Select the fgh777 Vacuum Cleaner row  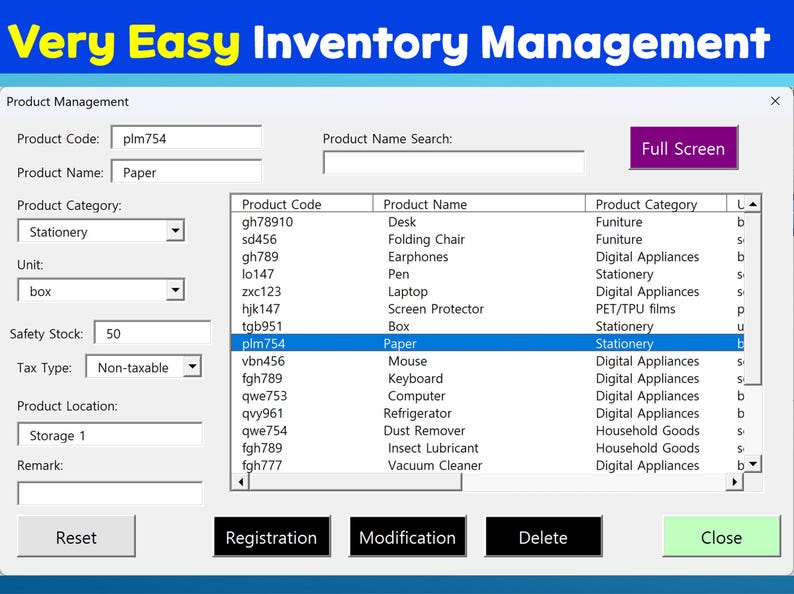(488, 465)
